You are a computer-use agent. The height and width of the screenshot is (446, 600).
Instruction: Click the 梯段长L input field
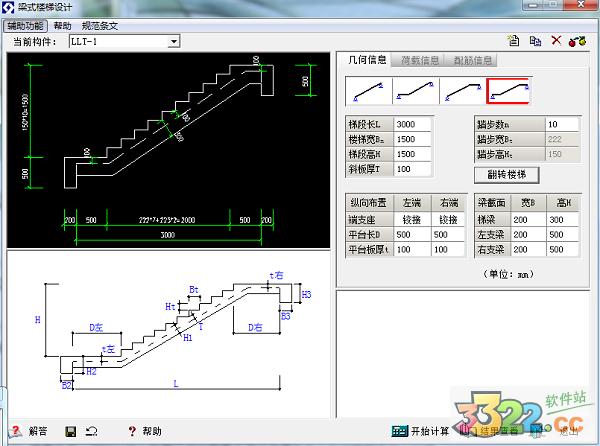pos(412,124)
